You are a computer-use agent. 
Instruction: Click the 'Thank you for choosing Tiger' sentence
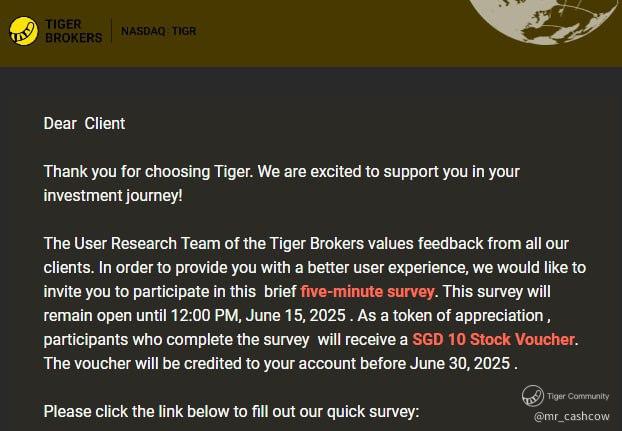tap(148, 172)
